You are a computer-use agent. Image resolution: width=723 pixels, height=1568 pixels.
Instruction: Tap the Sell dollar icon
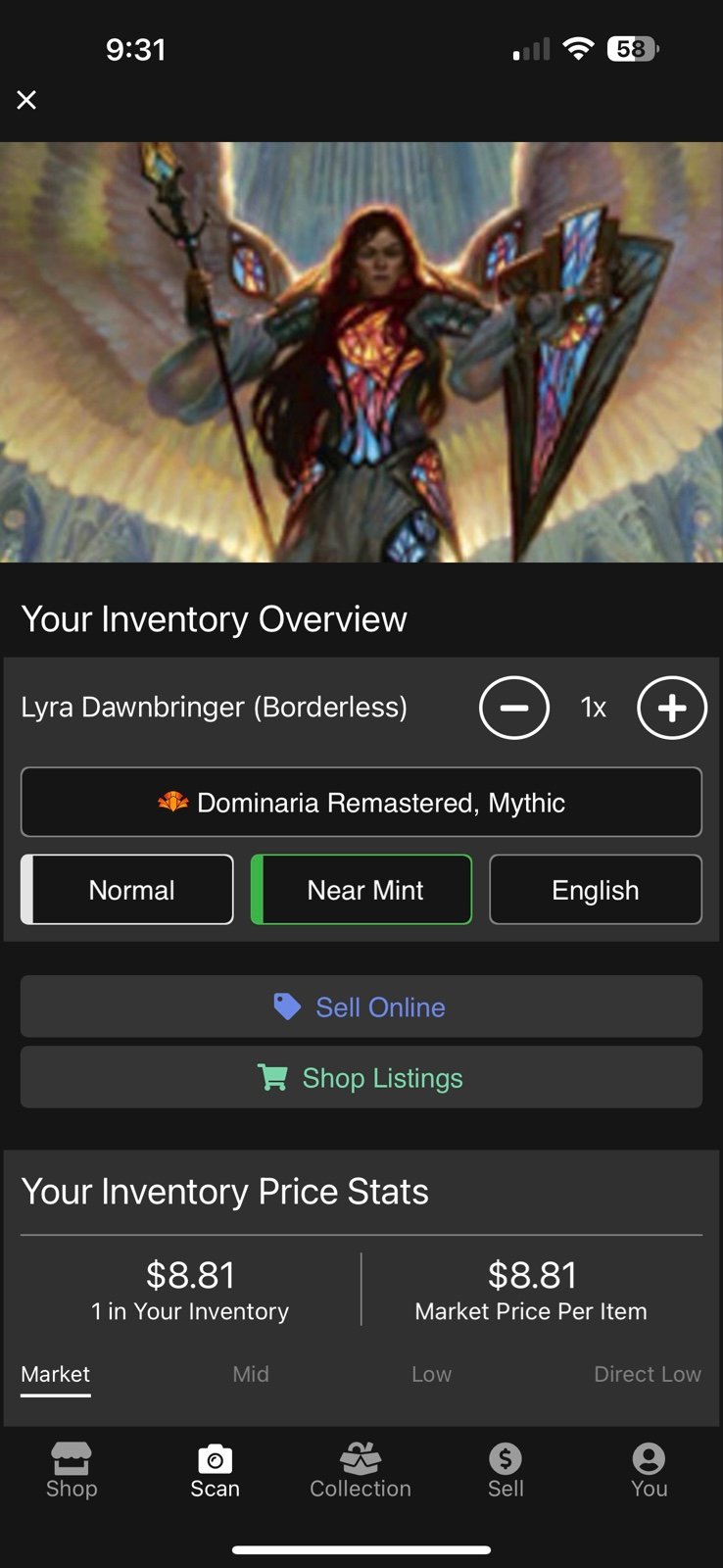click(x=506, y=1458)
